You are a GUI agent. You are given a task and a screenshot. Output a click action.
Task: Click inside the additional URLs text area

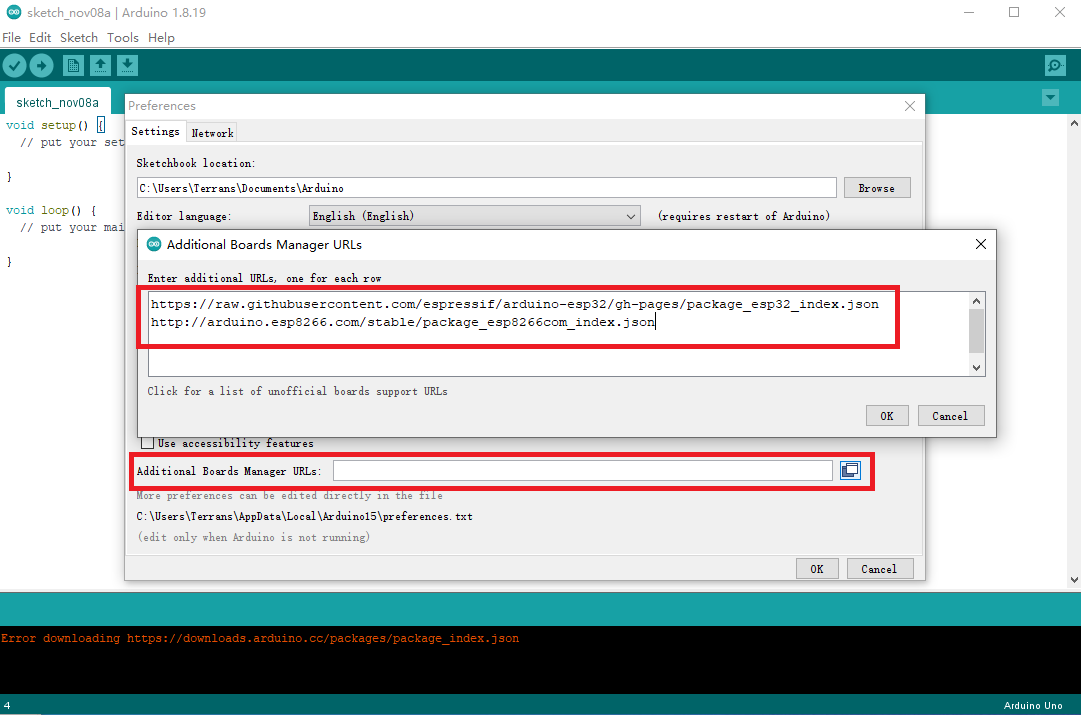click(558, 334)
